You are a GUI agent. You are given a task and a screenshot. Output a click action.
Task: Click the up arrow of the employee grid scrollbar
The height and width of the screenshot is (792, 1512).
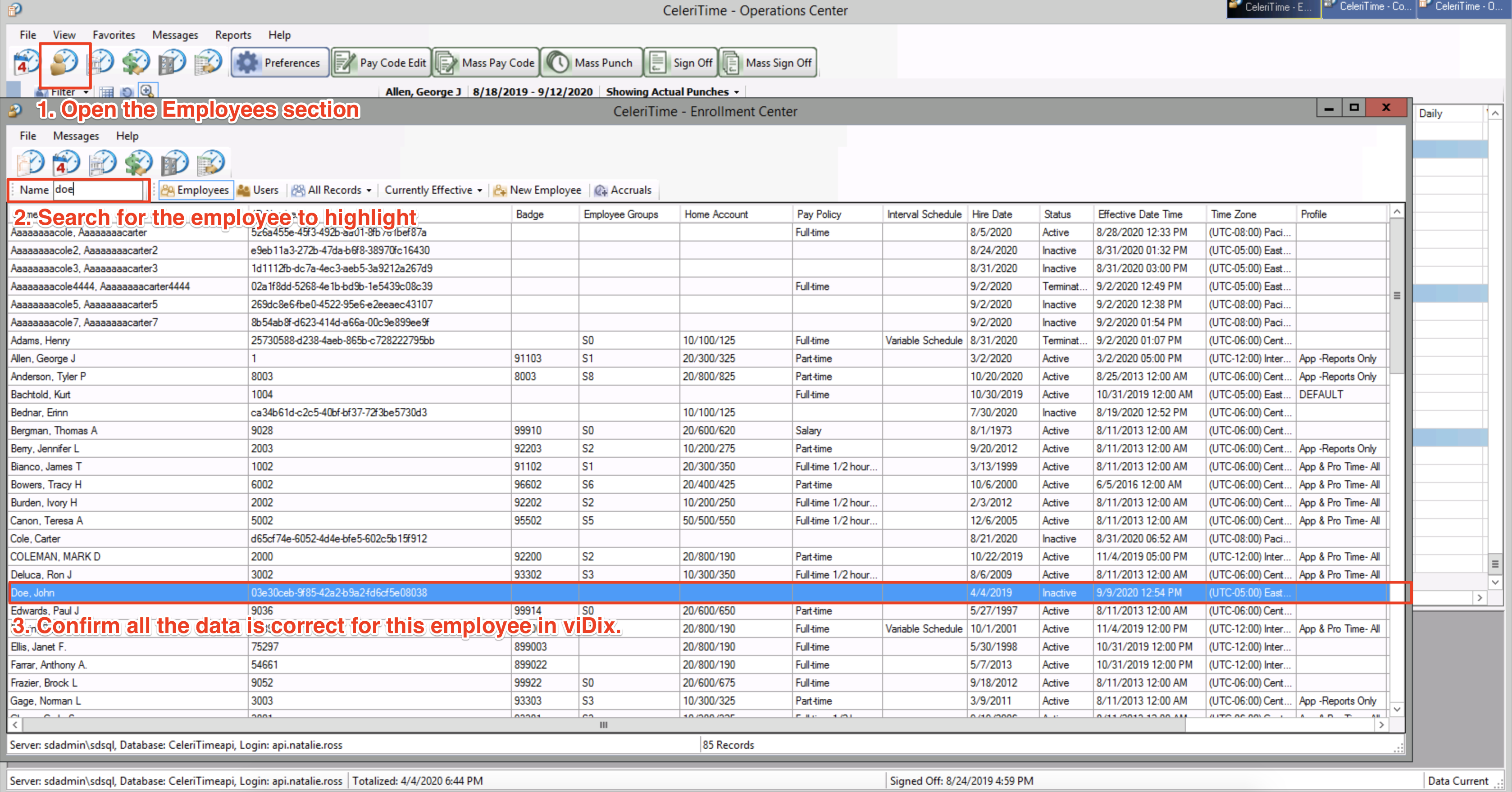1397,212
